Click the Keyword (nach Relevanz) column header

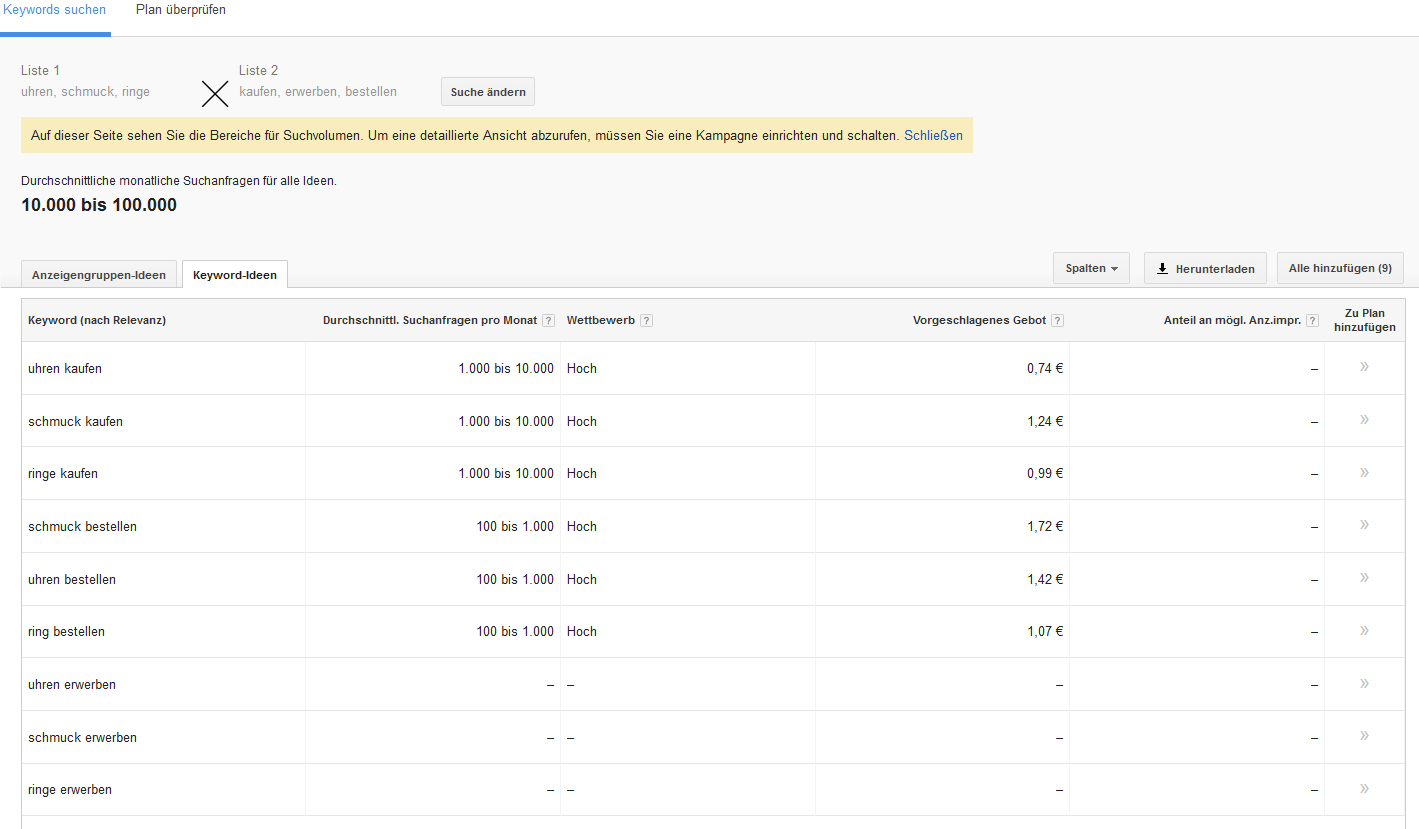tap(97, 320)
